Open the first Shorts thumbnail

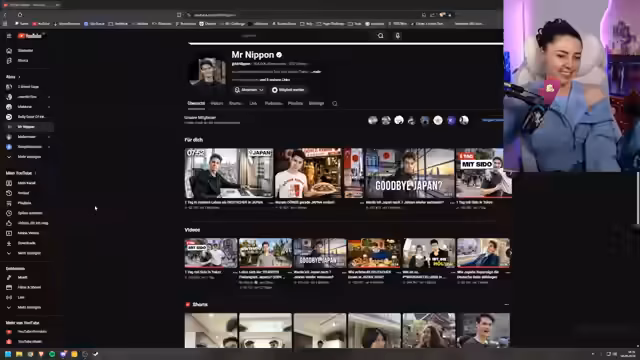click(x=211, y=331)
